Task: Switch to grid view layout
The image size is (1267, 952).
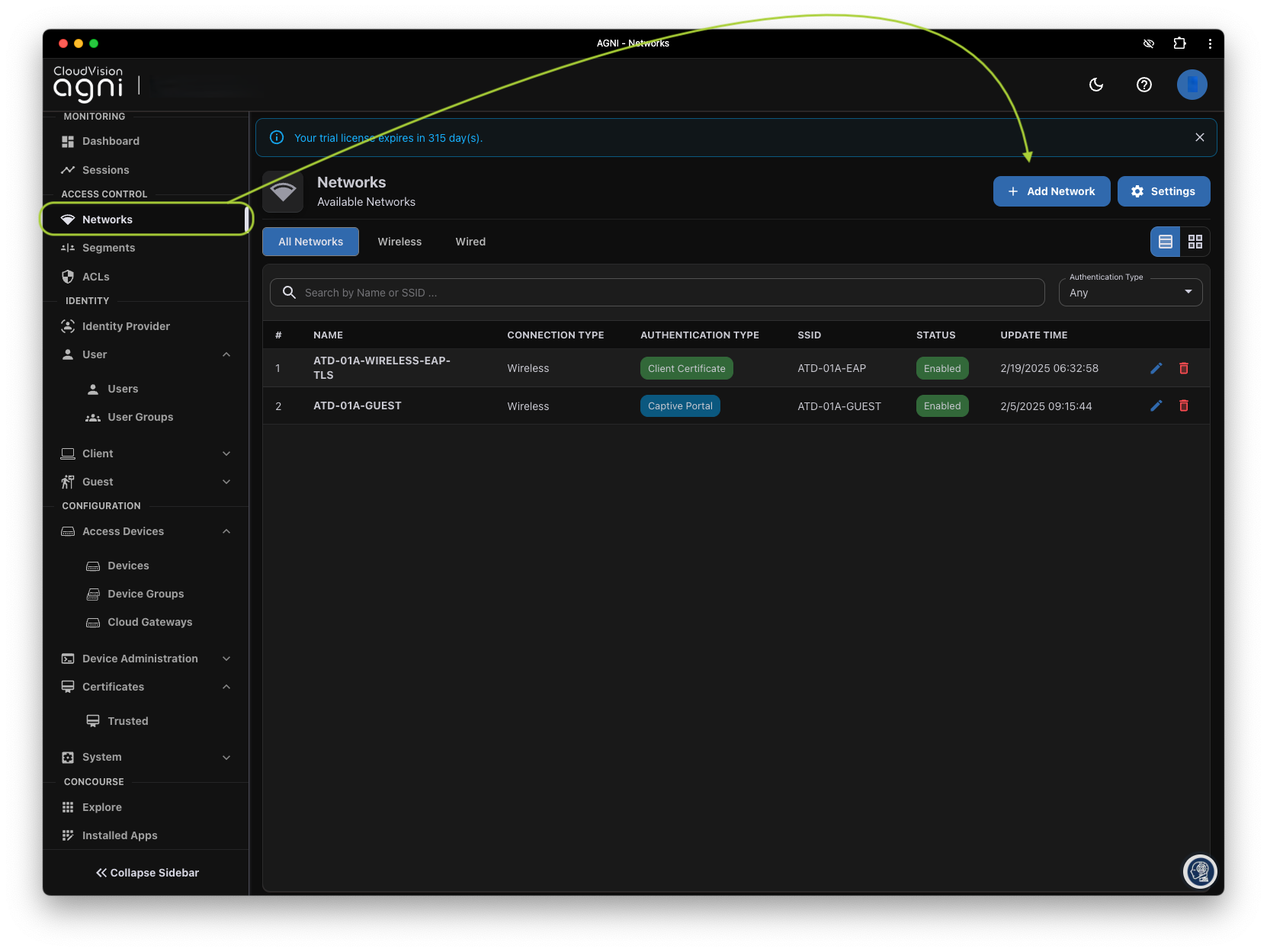Action: pos(1195,242)
